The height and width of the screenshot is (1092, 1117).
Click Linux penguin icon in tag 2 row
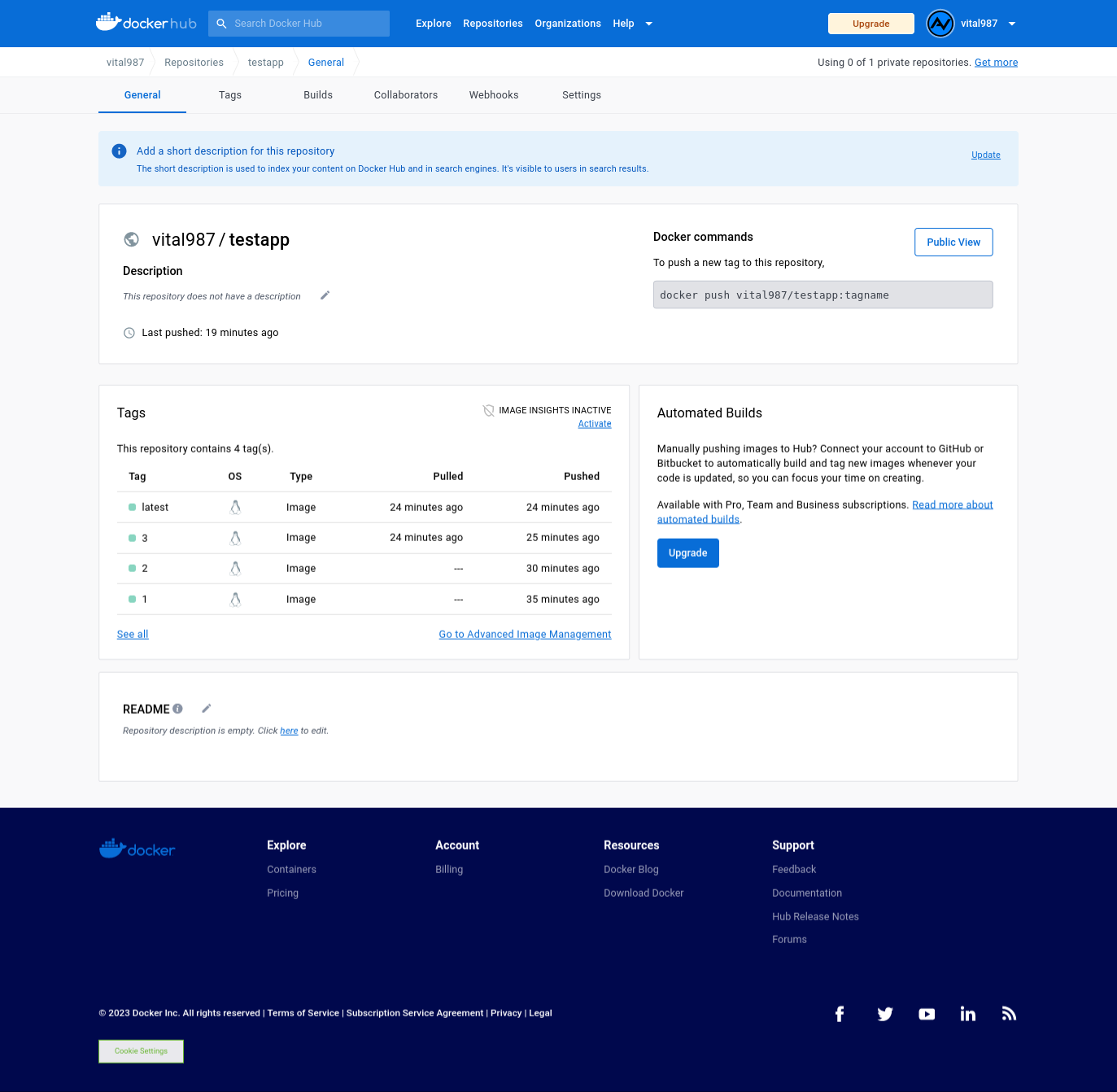click(235, 569)
